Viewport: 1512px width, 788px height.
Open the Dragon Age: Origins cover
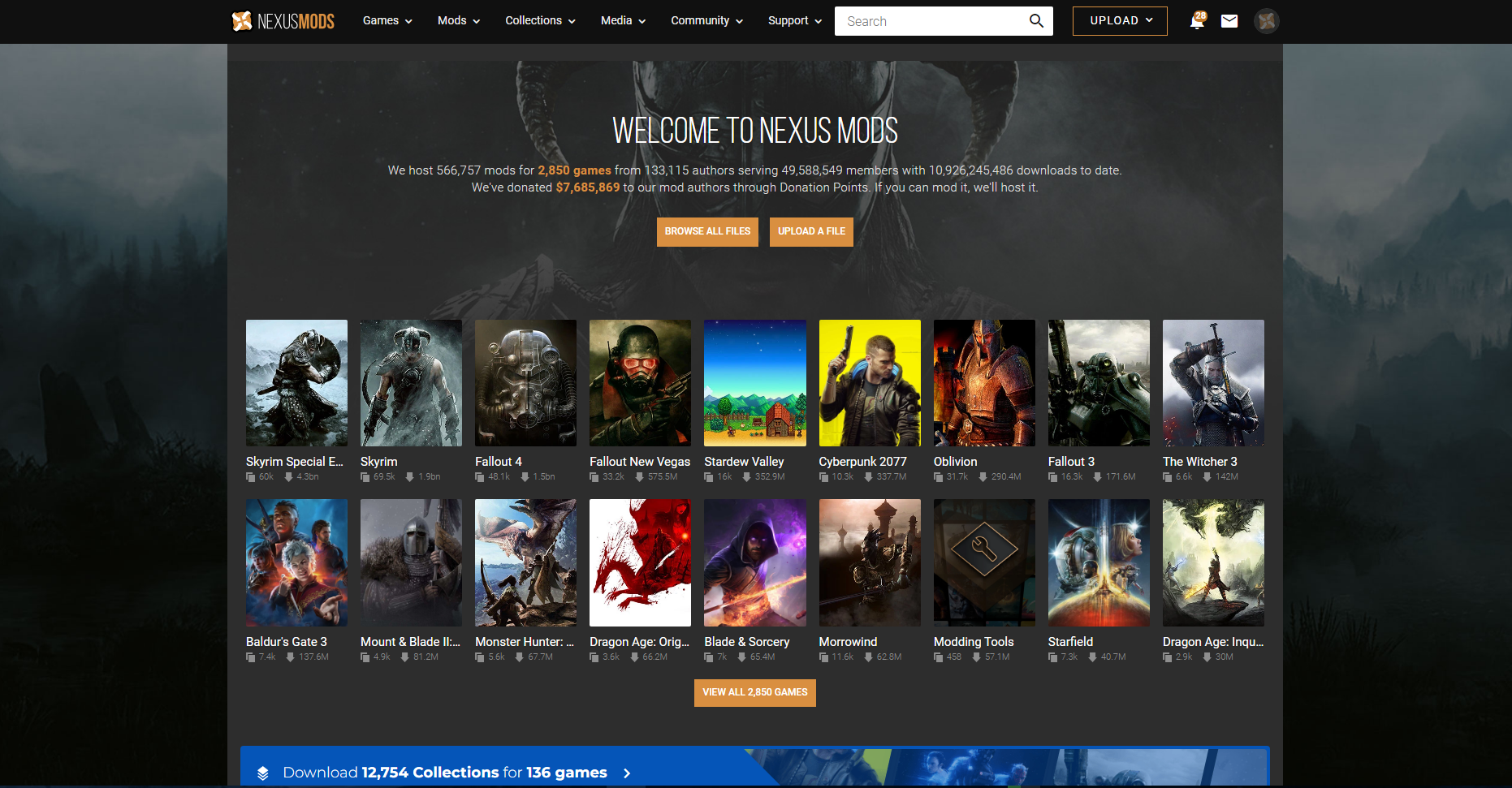(x=640, y=562)
